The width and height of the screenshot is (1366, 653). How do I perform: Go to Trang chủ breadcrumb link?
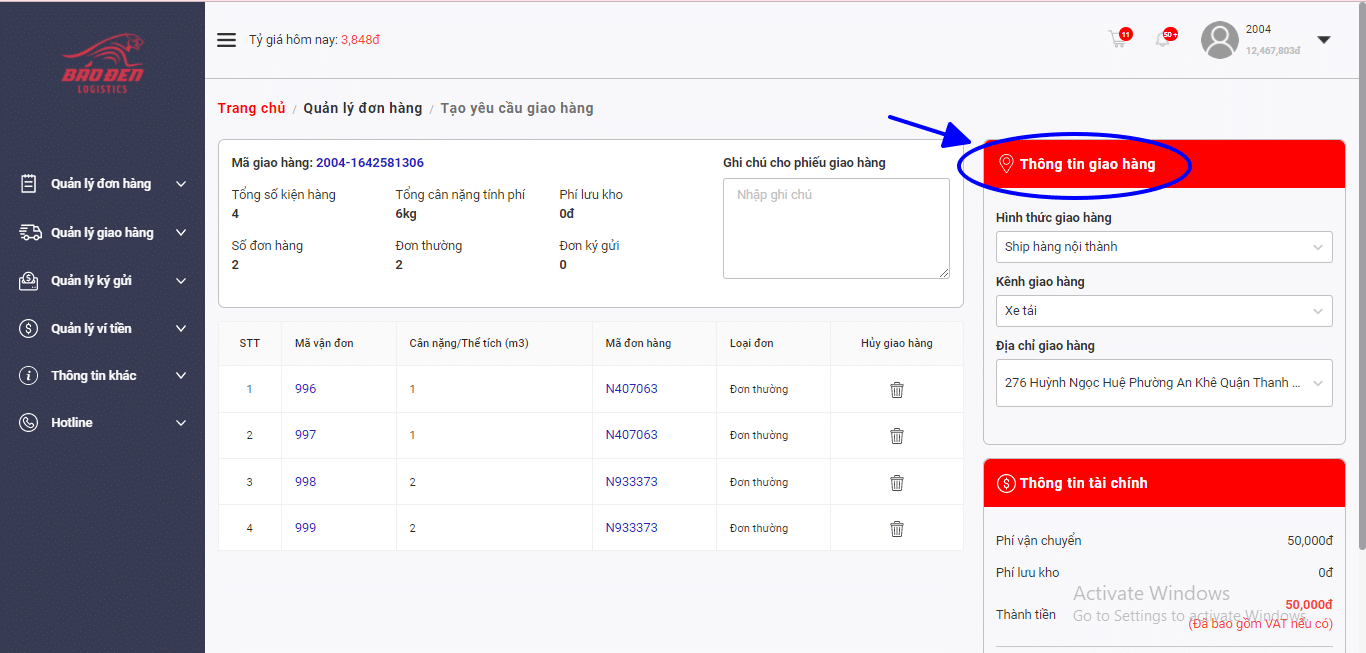251,108
